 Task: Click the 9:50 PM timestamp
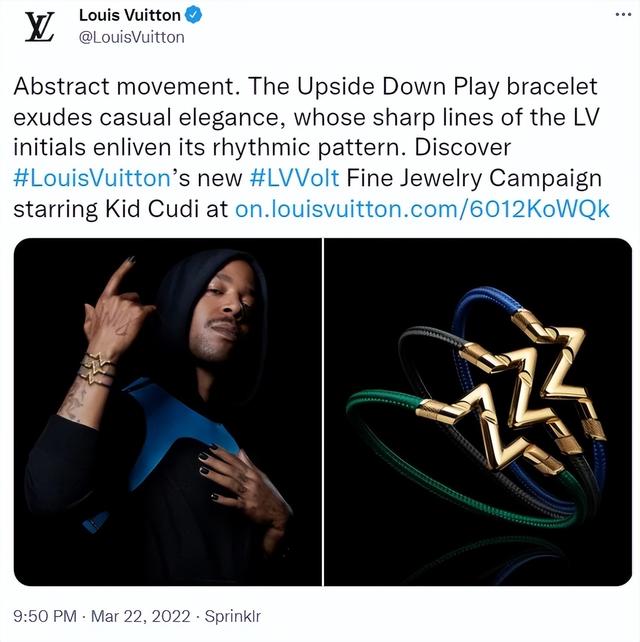[x=45, y=616]
